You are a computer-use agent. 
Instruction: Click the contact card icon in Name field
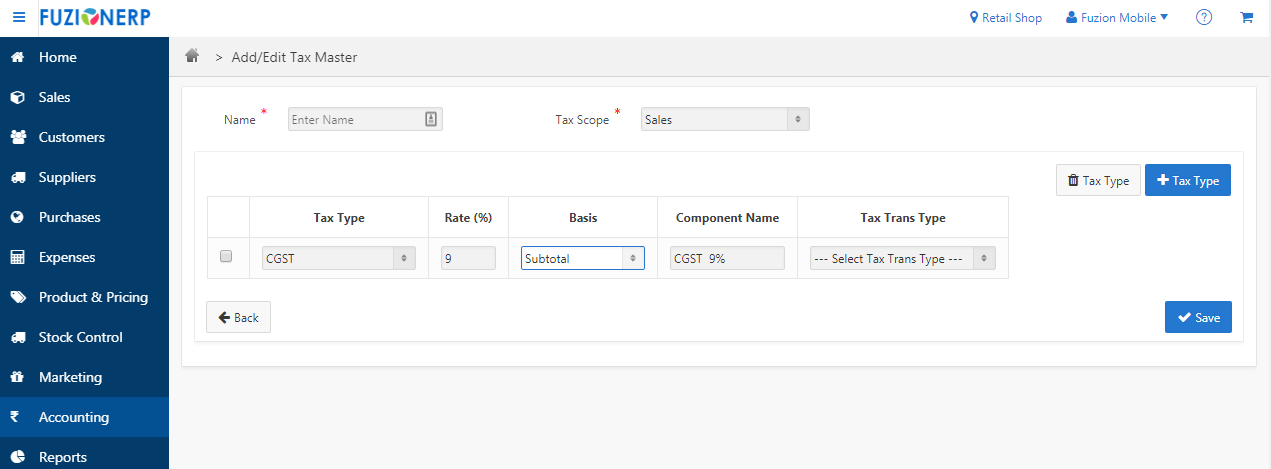(x=431, y=119)
